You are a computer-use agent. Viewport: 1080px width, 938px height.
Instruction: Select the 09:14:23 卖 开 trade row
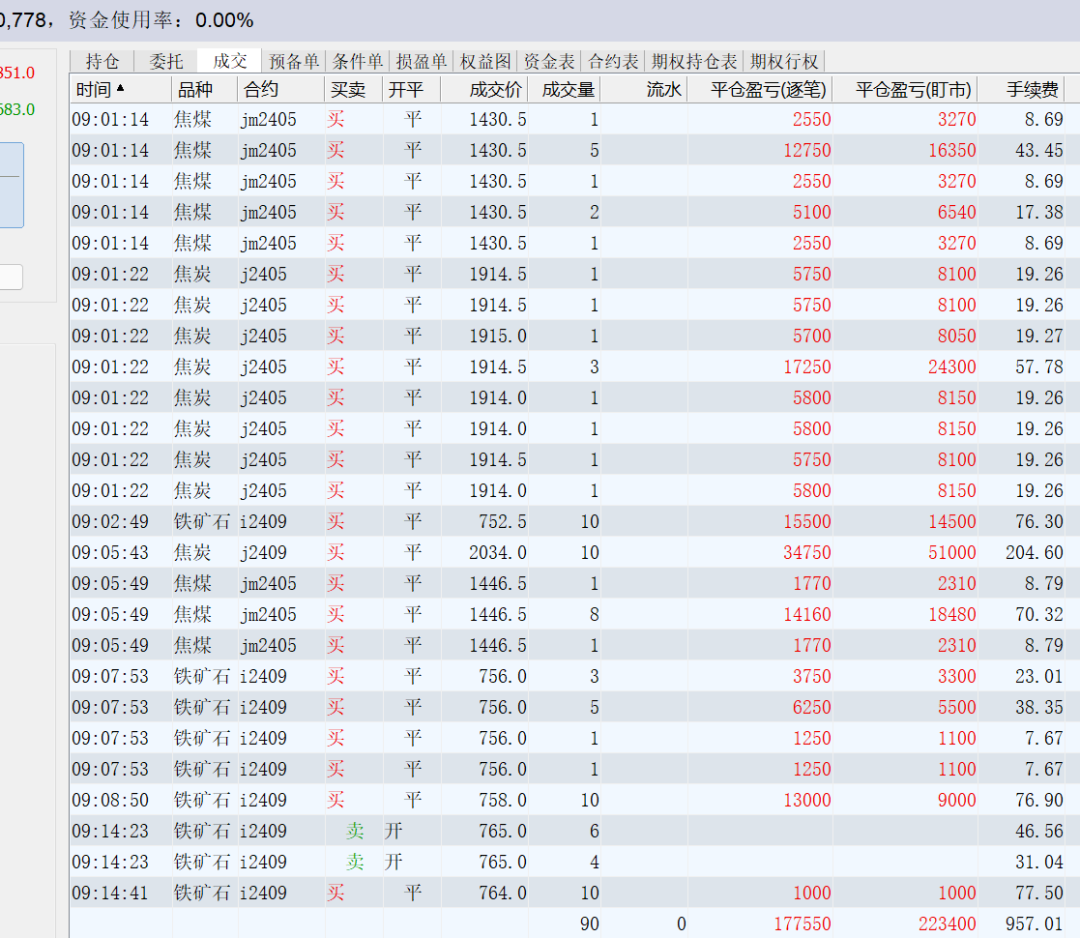(x=400, y=831)
